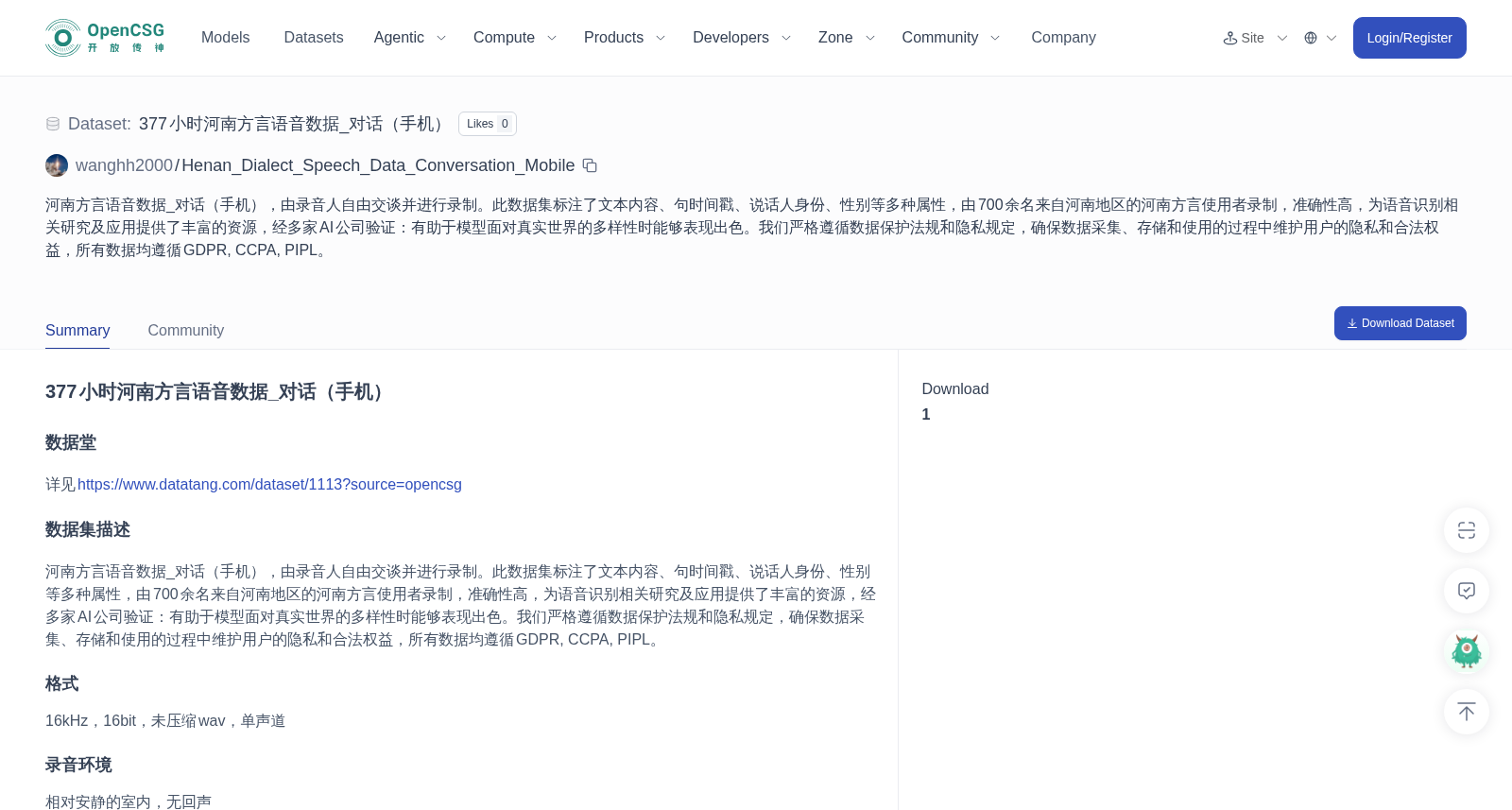The width and height of the screenshot is (1512, 810).
Task: Copy the dataset path with copy icon
Action: pyautogui.click(x=590, y=165)
